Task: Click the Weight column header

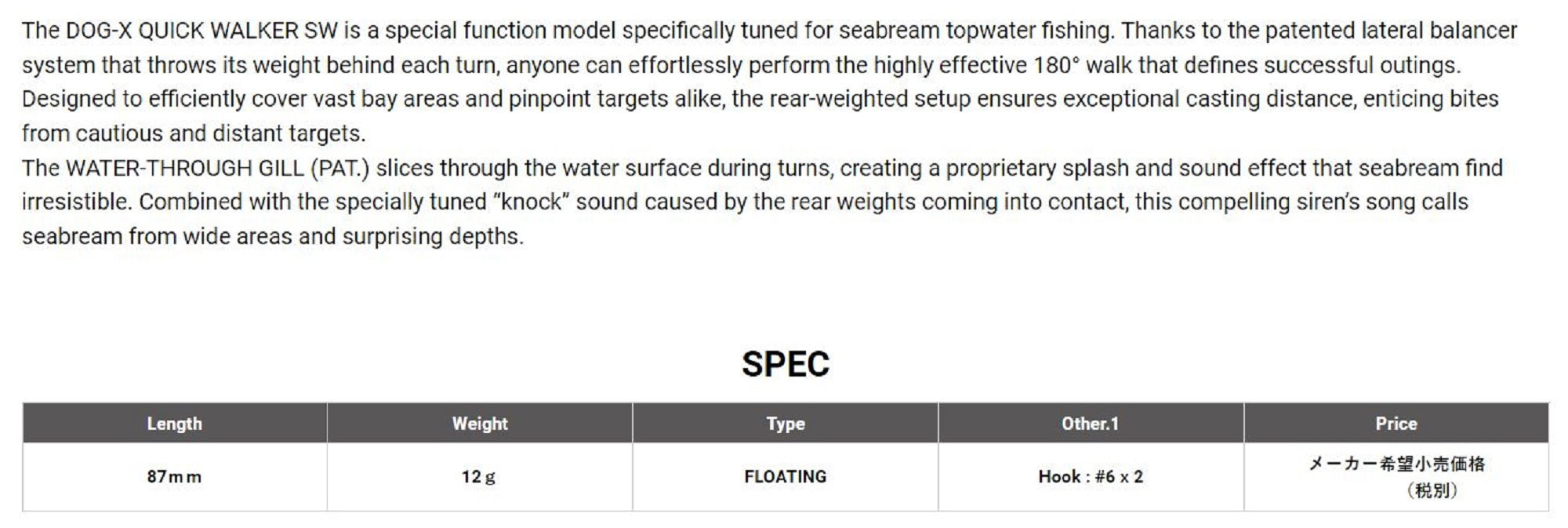Action: coord(480,424)
